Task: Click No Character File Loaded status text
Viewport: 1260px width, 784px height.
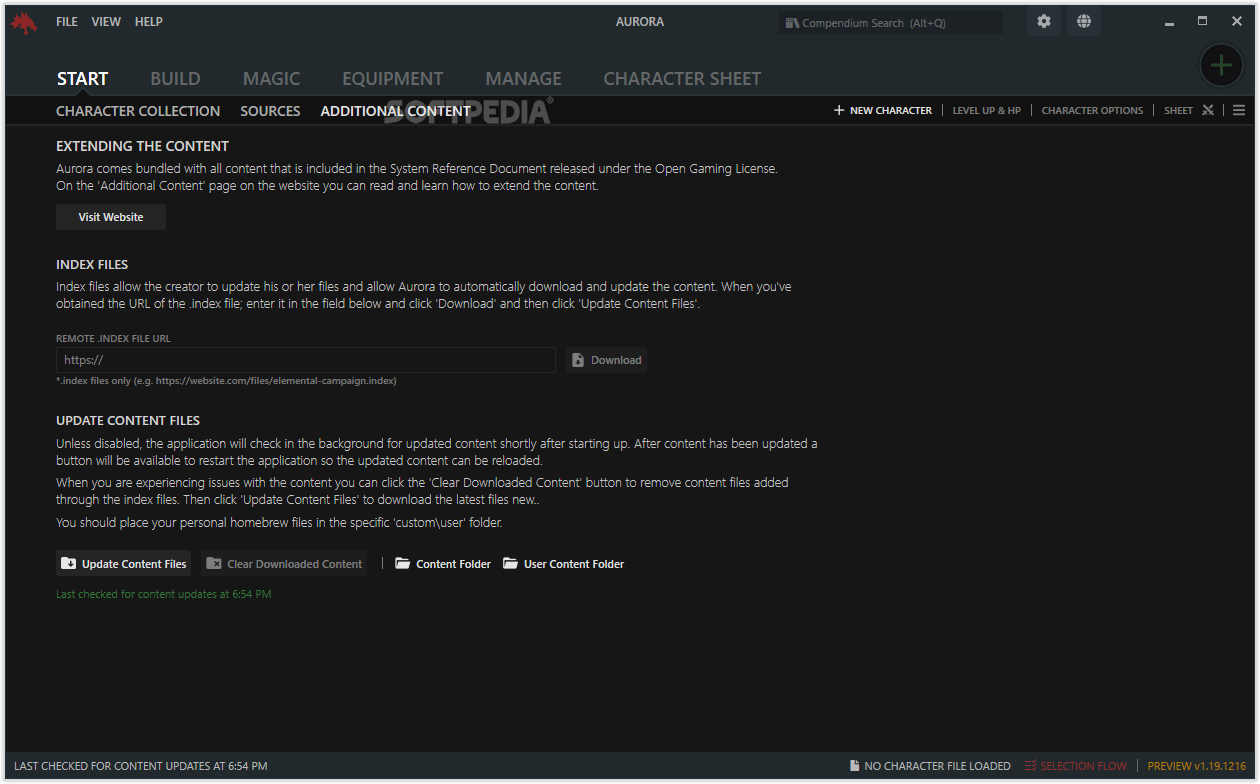Action: click(x=937, y=766)
